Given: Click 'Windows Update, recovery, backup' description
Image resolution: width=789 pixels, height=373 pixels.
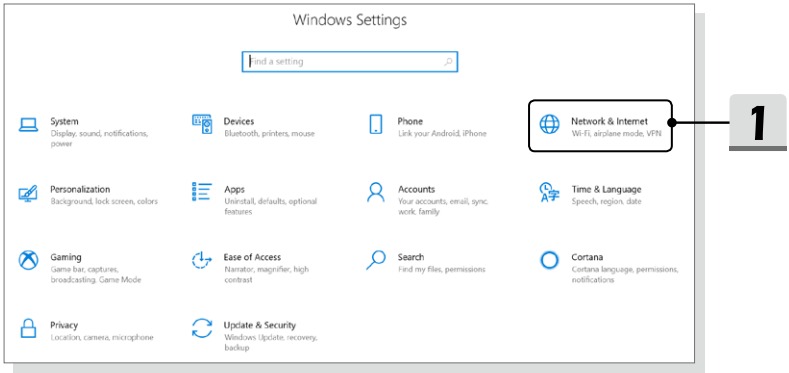Looking at the screenshot, I should coord(270,342).
